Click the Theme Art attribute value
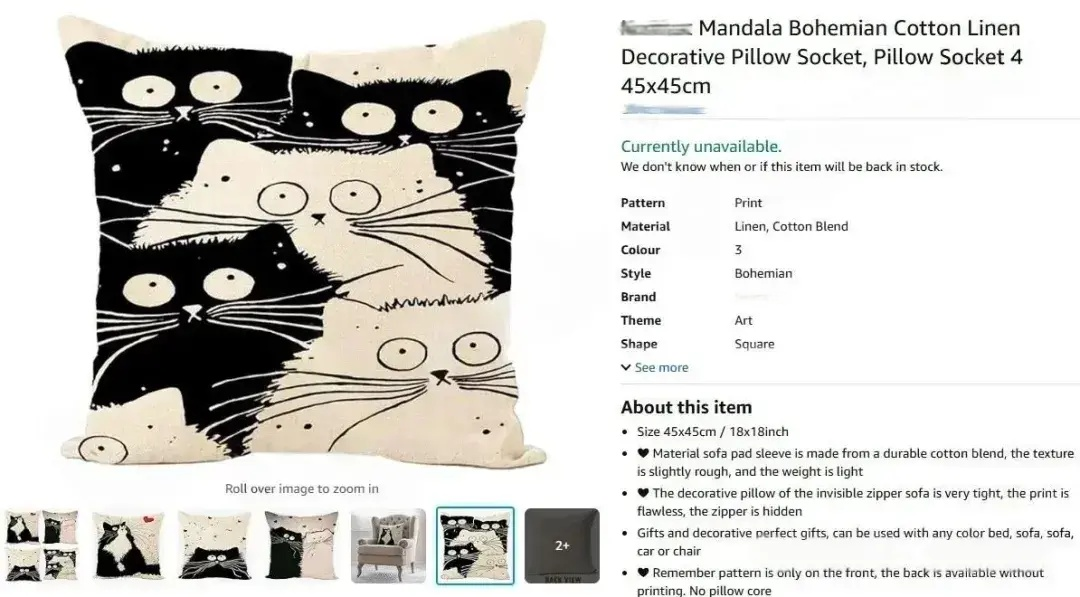Viewport: 1080px width, 597px height. click(x=743, y=320)
